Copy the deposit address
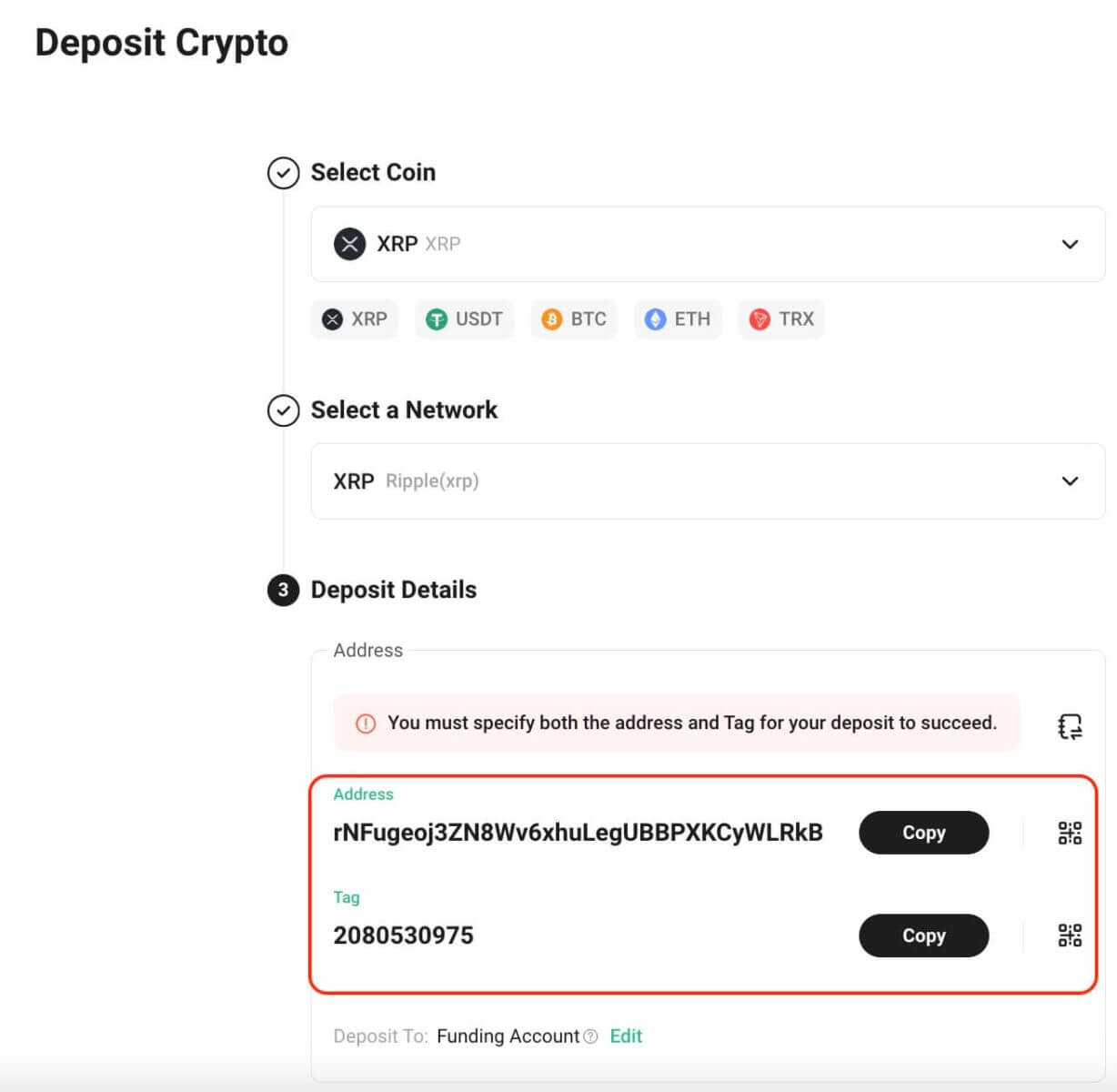Viewport: 1117px width, 1092px height. pos(923,832)
